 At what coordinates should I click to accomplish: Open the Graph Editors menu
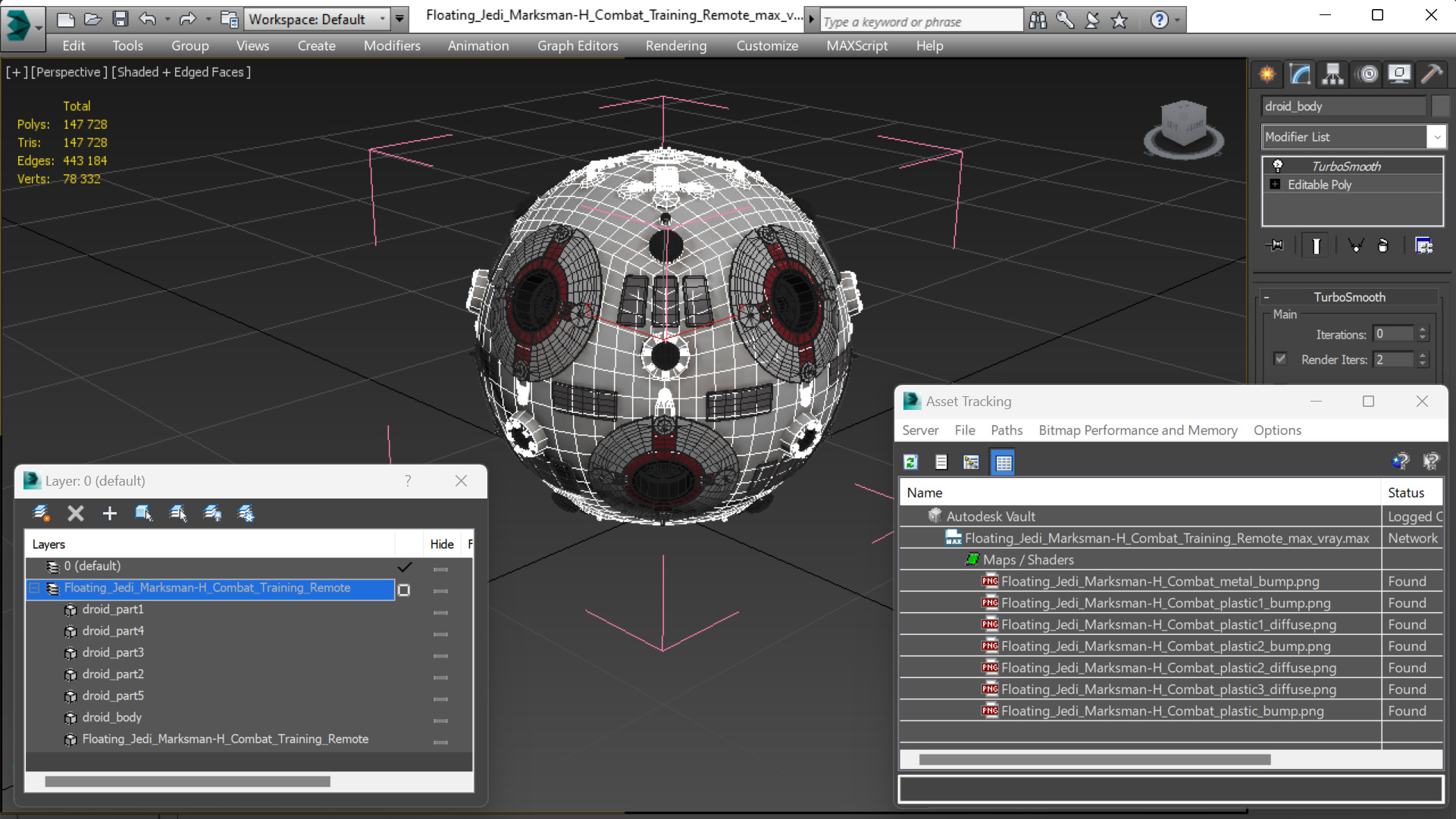(578, 45)
